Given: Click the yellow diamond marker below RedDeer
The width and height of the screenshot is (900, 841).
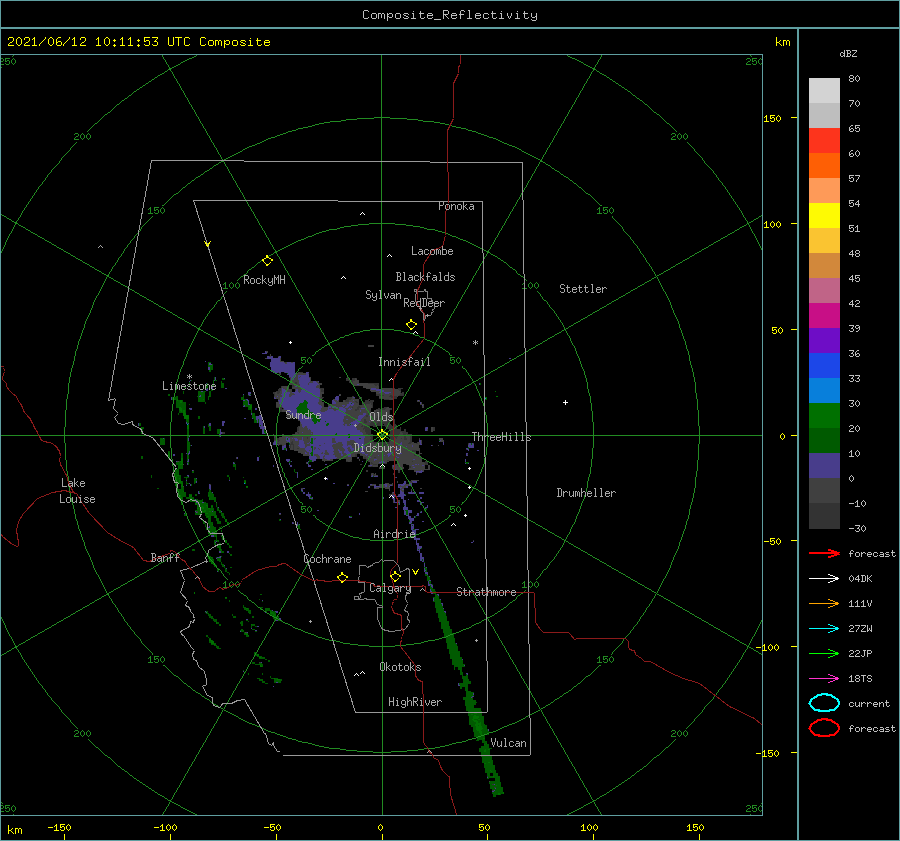Looking at the screenshot, I should pyautogui.click(x=411, y=325).
